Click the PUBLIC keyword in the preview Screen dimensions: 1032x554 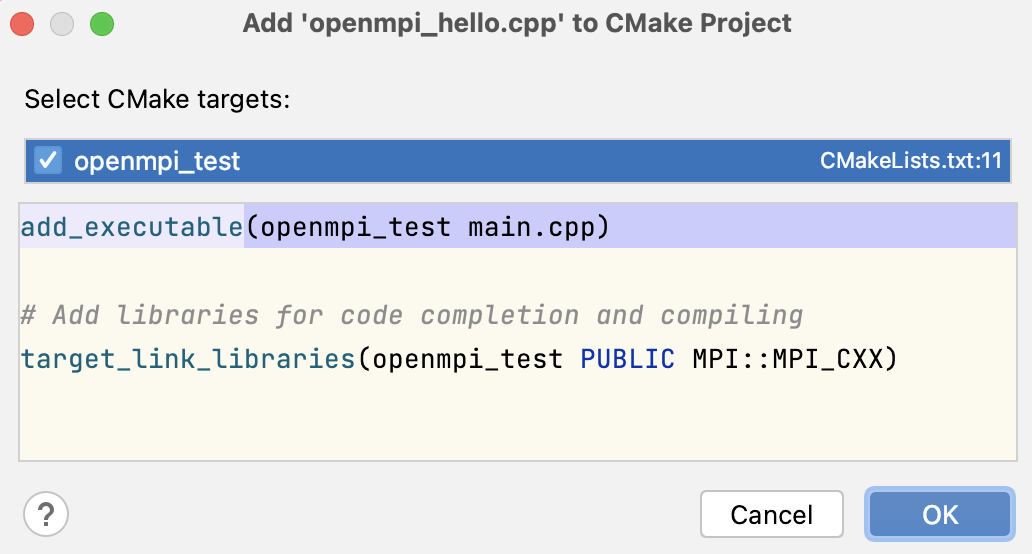(x=627, y=358)
